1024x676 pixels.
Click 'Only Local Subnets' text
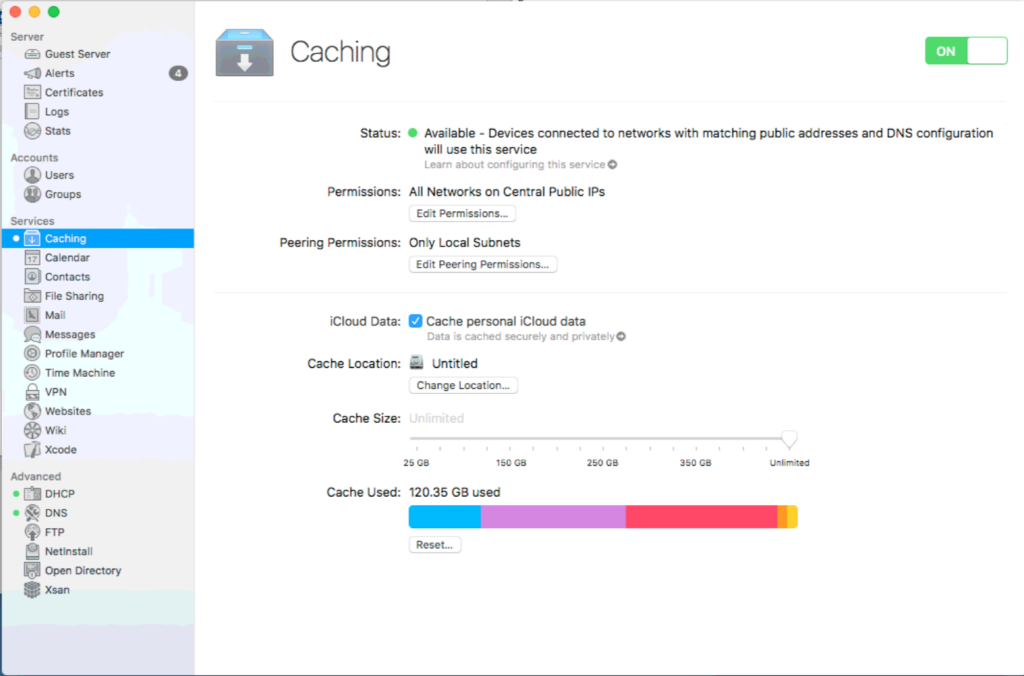coord(464,243)
